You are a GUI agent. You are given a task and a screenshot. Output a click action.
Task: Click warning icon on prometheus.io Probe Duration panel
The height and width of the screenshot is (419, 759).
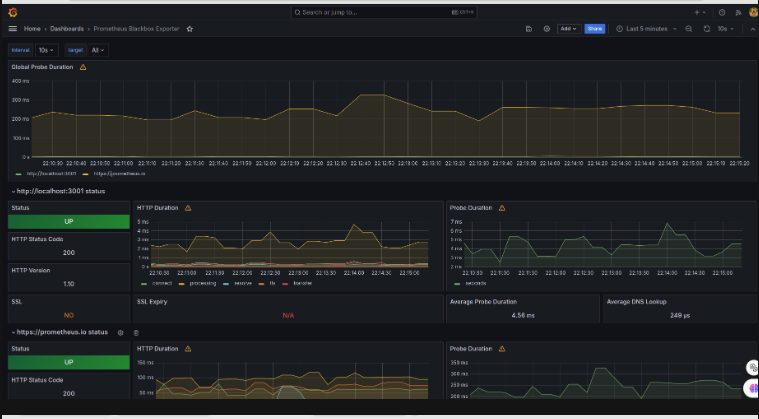tap(502, 349)
